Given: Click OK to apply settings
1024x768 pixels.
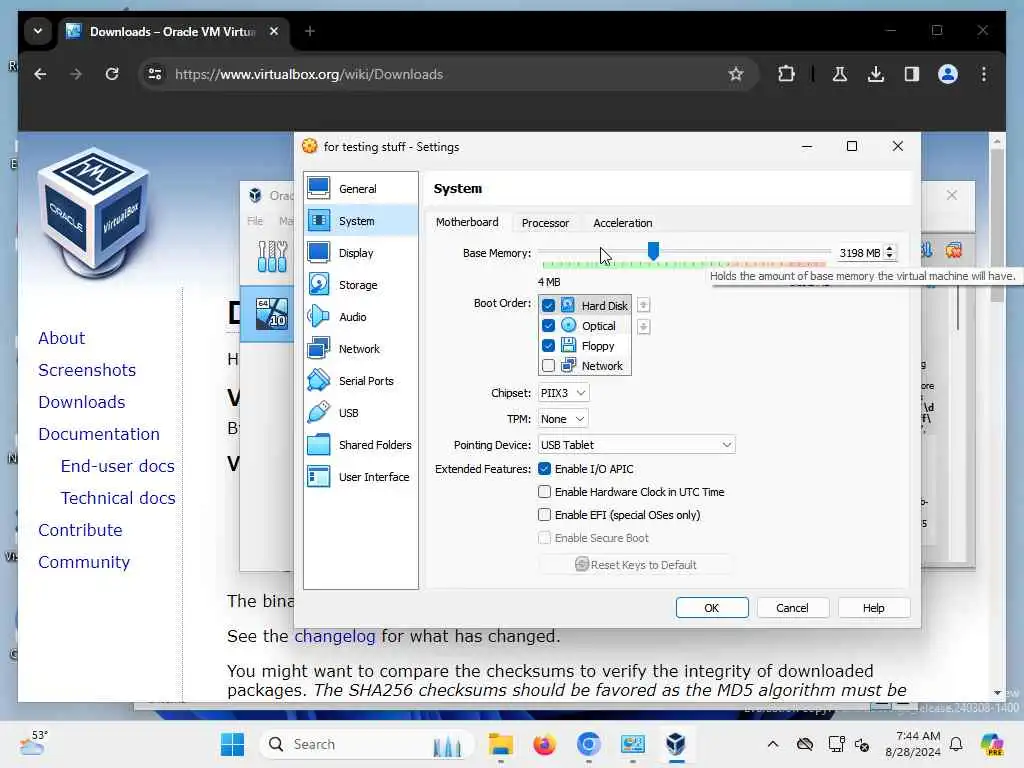Looking at the screenshot, I should coord(712,608).
